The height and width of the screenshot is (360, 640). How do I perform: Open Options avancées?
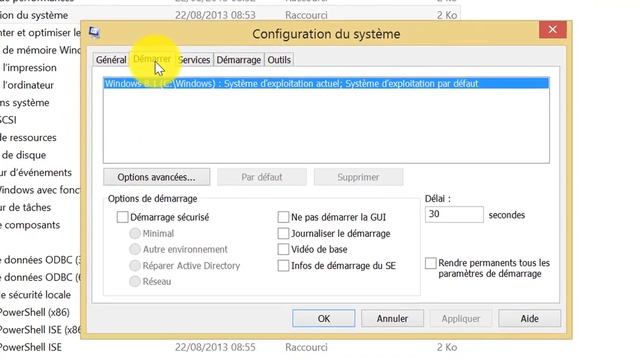[x=156, y=177]
